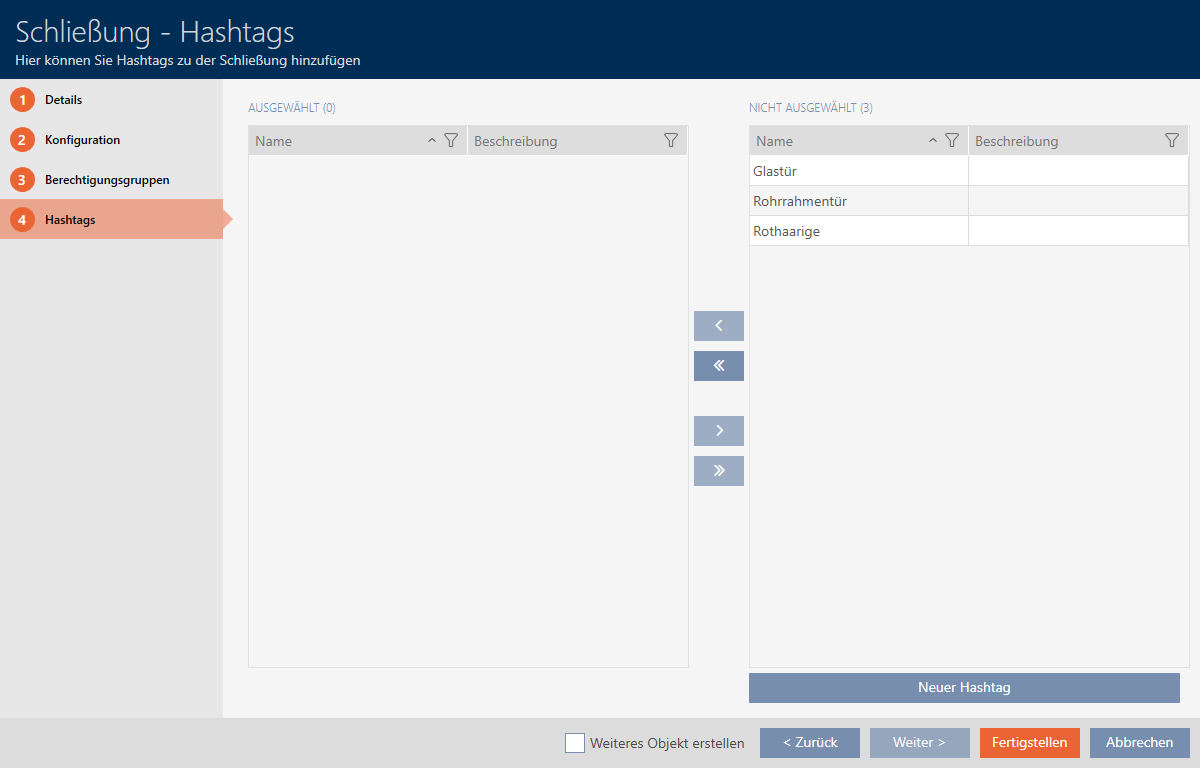Open the Berechtigungsgruppen step

[106, 180]
